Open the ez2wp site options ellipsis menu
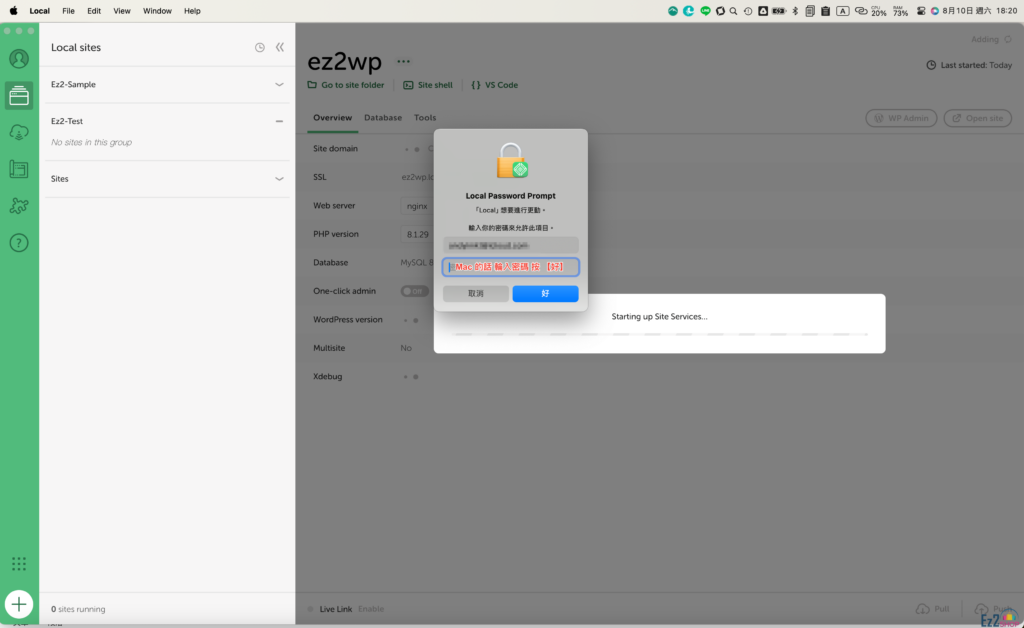1024x628 pixels. pyautogui.click(x=404, y=61)
